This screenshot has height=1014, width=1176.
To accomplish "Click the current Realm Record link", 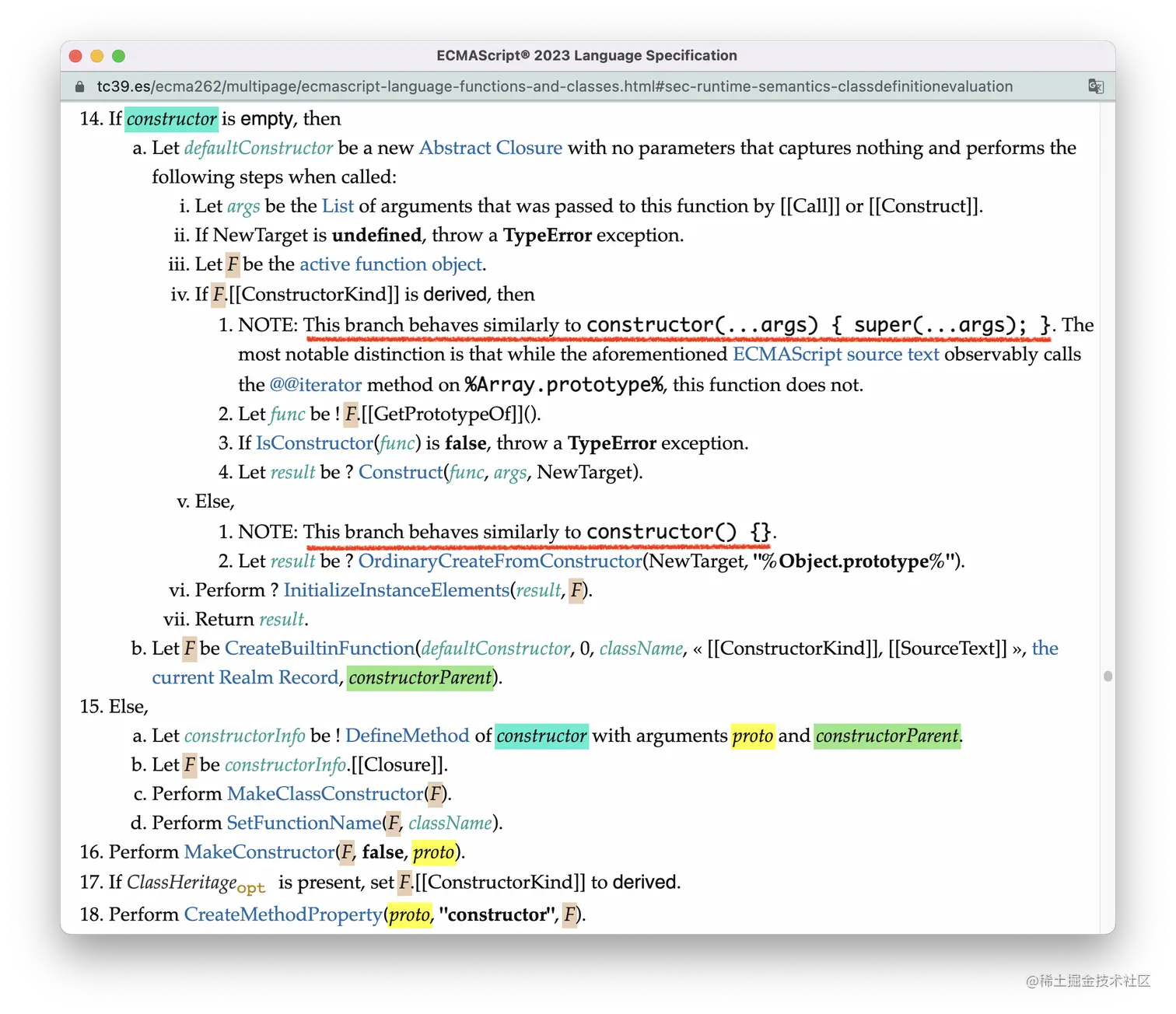I will click(x=245, y=677).
